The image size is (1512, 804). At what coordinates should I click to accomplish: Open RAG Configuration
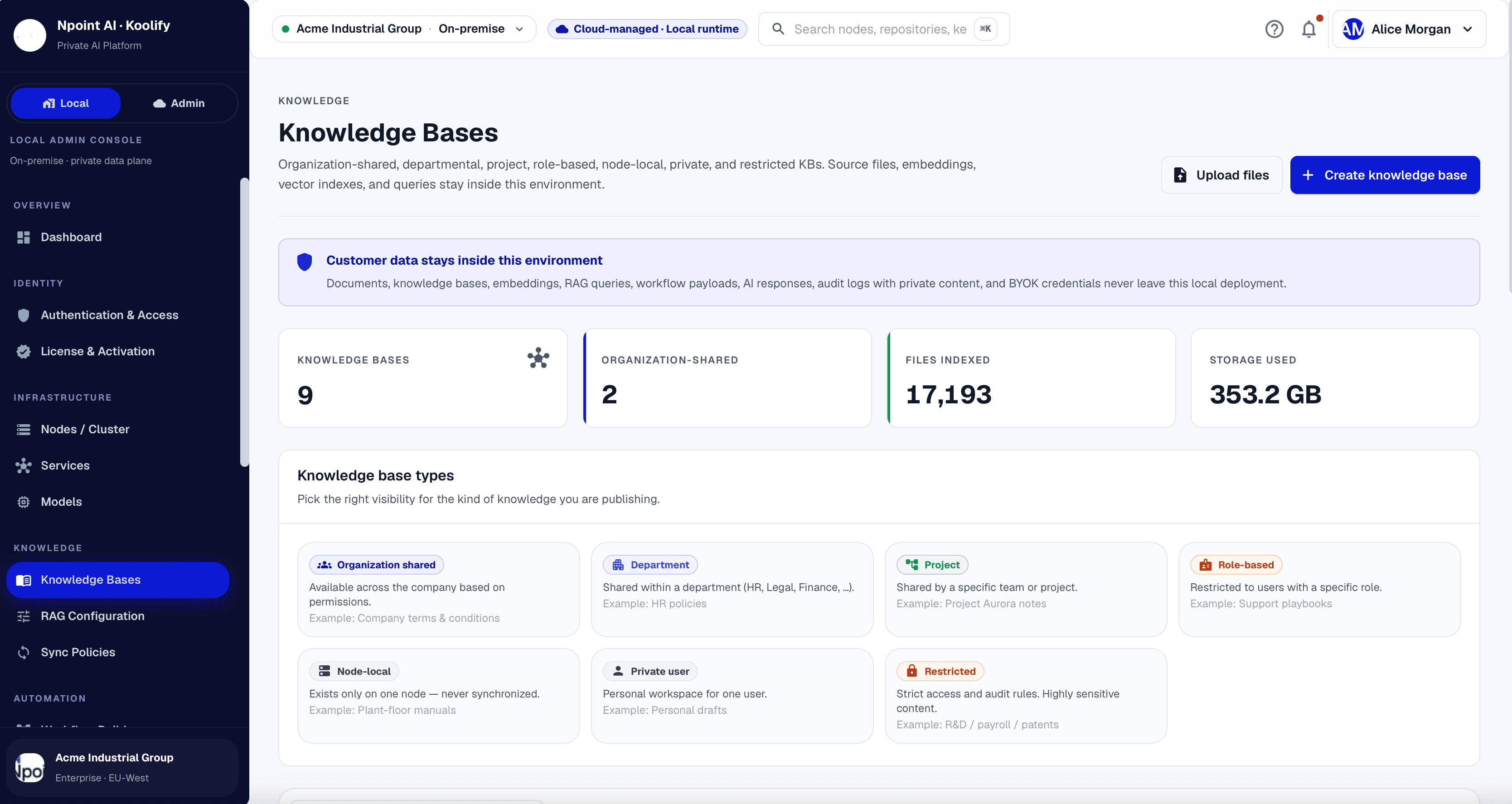click(117, 616)
